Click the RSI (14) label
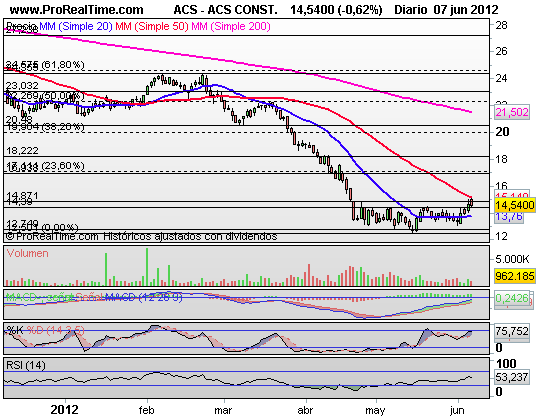The height and width of the screenshot is (420, 540). pos(26,365)
